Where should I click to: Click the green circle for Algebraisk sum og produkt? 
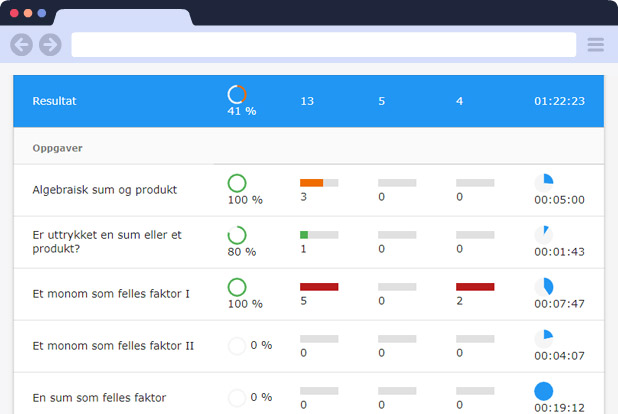(237, 183)
